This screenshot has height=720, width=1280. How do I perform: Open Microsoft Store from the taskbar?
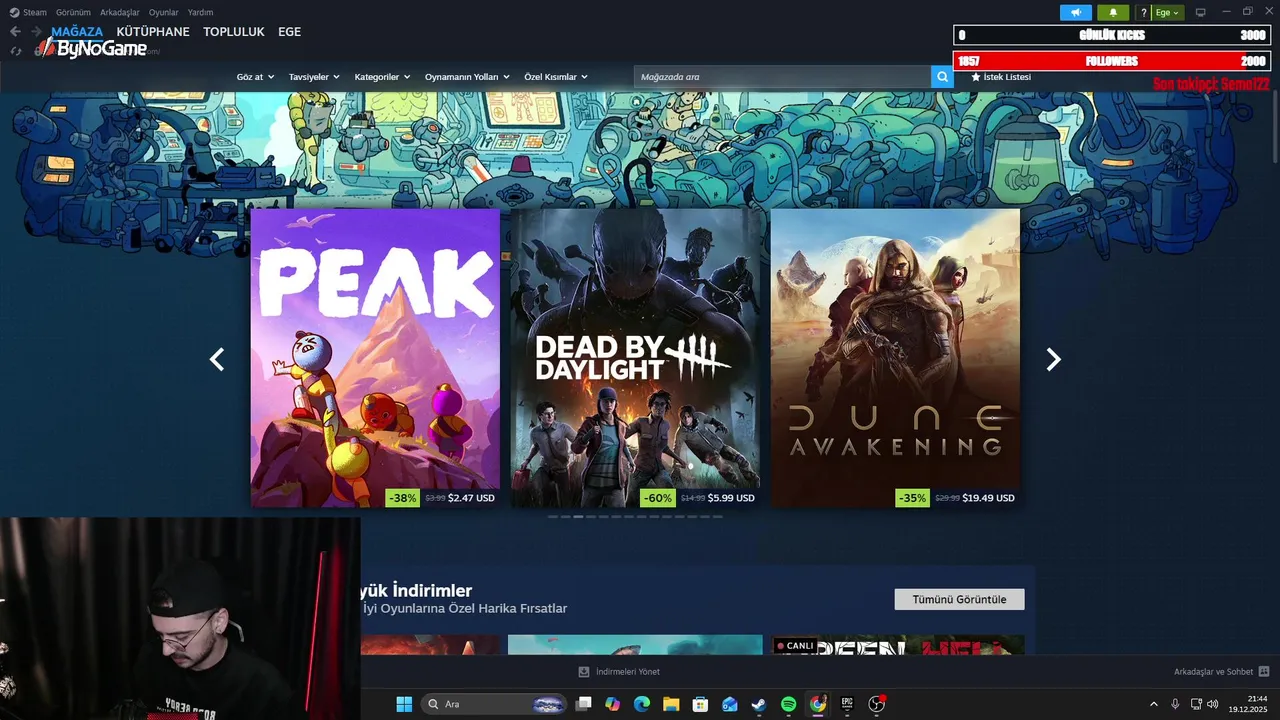coord(701,704)
